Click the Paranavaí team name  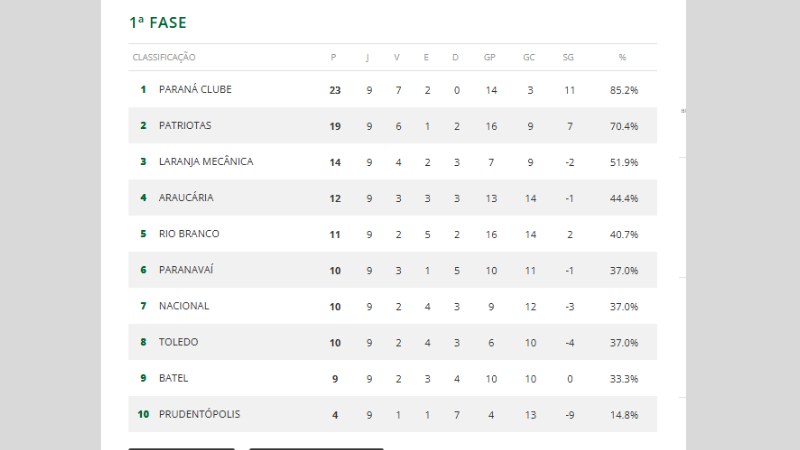click(x=187, y=270)
